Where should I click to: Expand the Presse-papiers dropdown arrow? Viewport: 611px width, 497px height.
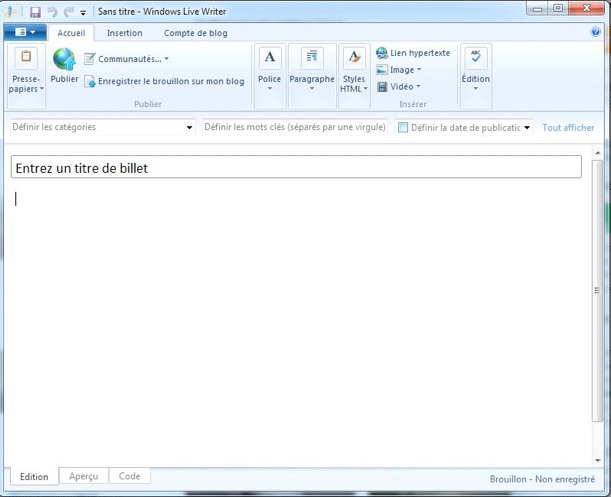(42, 89)
